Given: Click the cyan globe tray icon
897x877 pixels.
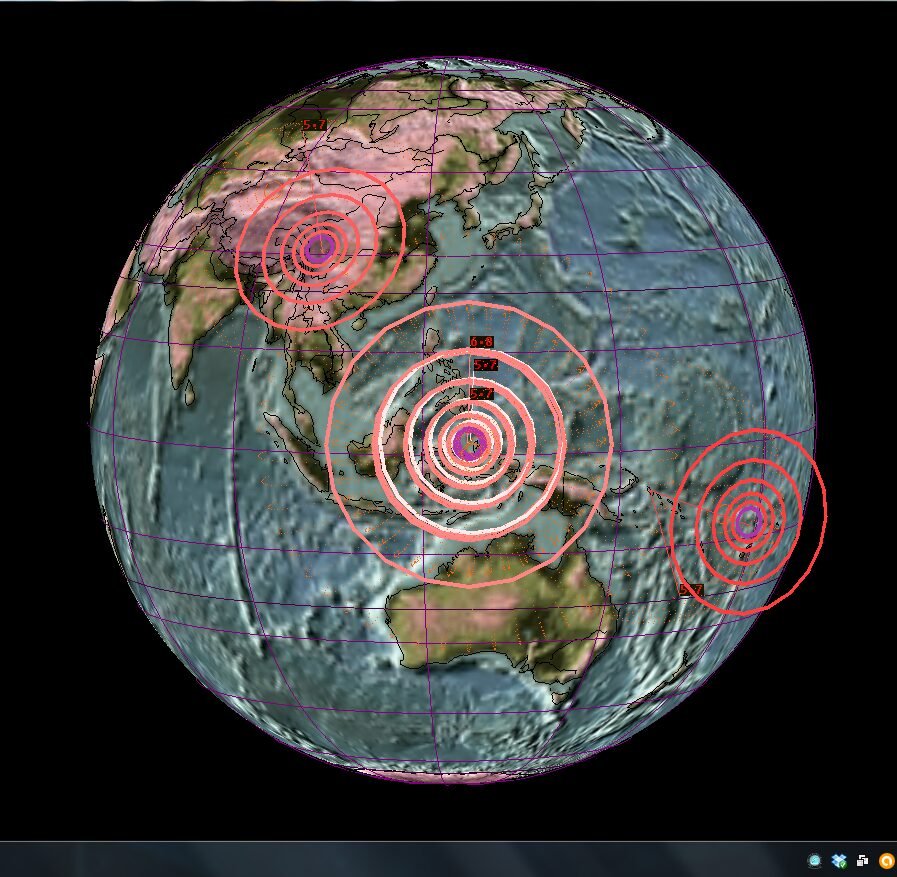Looking at the screenshot, I should pyautogui.click(x=815, y=860).
